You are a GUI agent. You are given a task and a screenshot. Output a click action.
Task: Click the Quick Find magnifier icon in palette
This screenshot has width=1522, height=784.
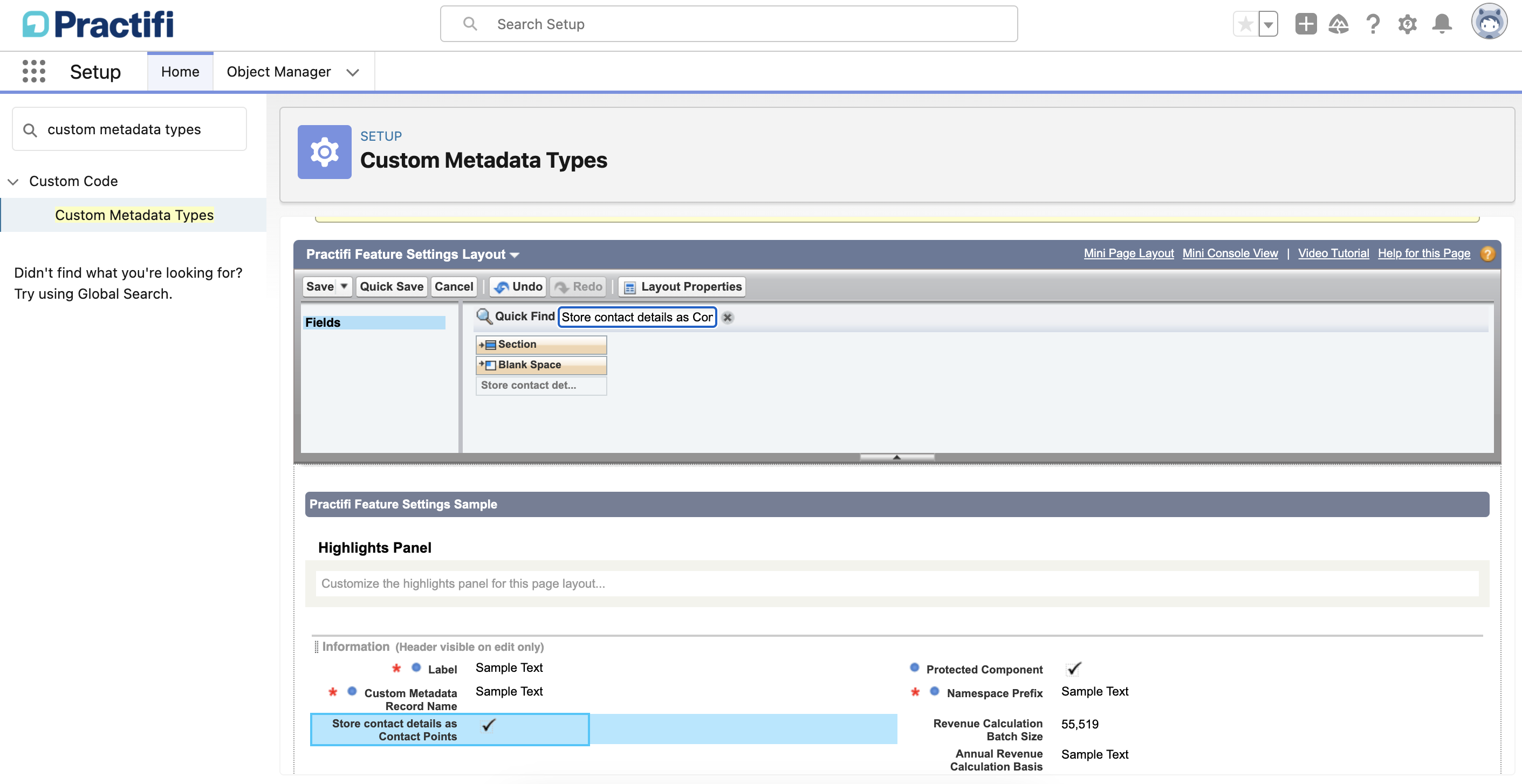tap(484, 316)
